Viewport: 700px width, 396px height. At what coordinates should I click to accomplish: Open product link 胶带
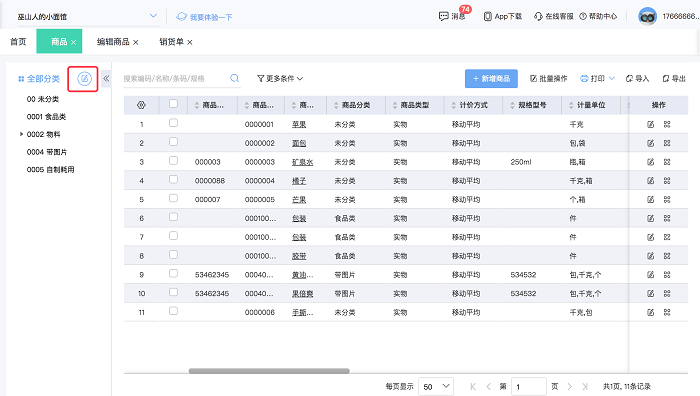point(299,256)
